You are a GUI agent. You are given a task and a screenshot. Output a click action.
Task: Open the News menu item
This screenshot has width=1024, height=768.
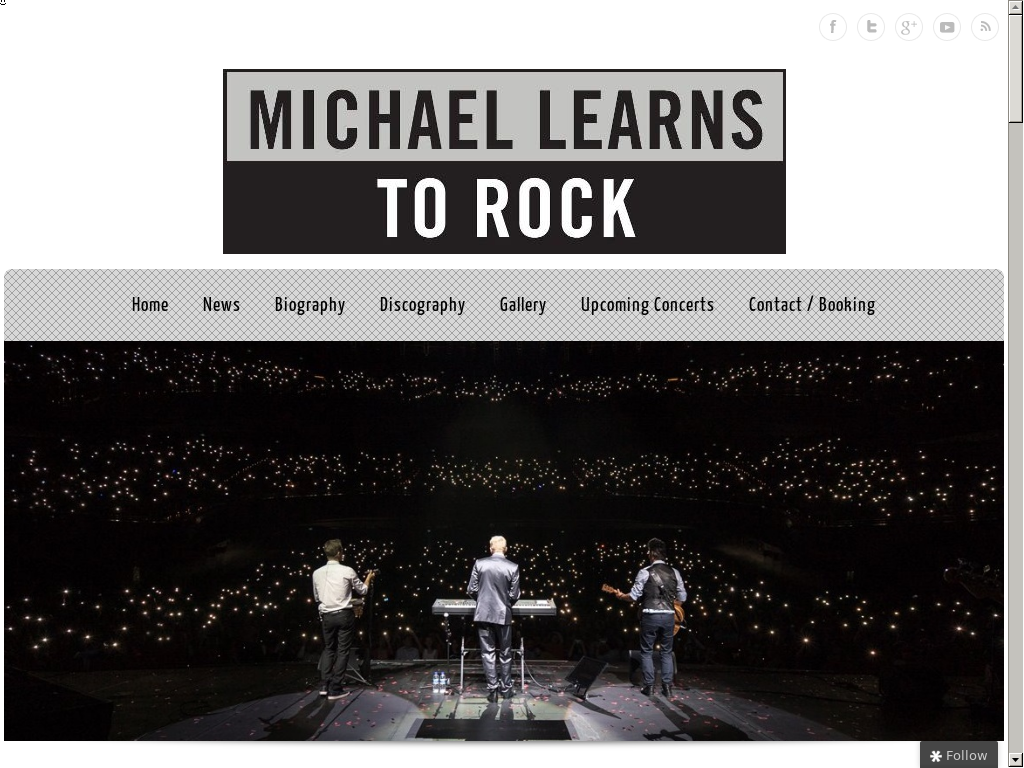pyautogui.click(x=221, y=305)
